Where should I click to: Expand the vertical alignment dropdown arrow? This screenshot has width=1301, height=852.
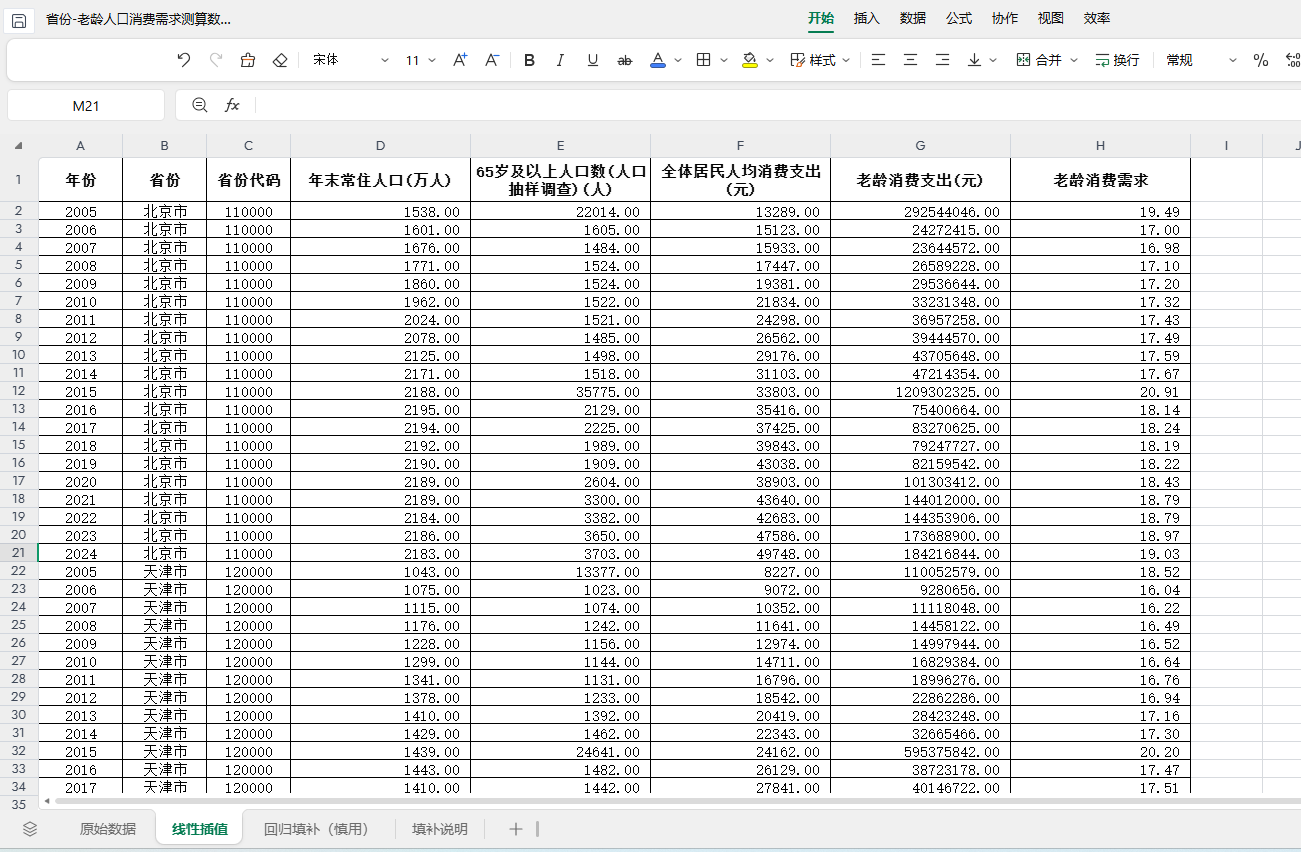pos(993,60)
